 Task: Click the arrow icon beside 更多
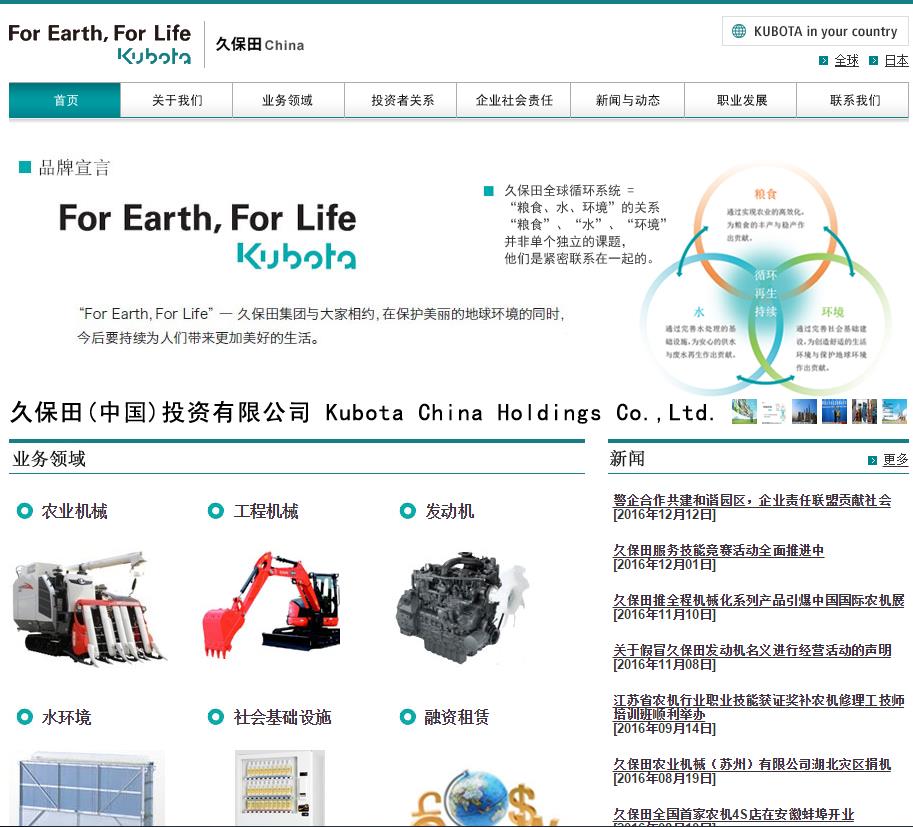click(x=872, y=460)
